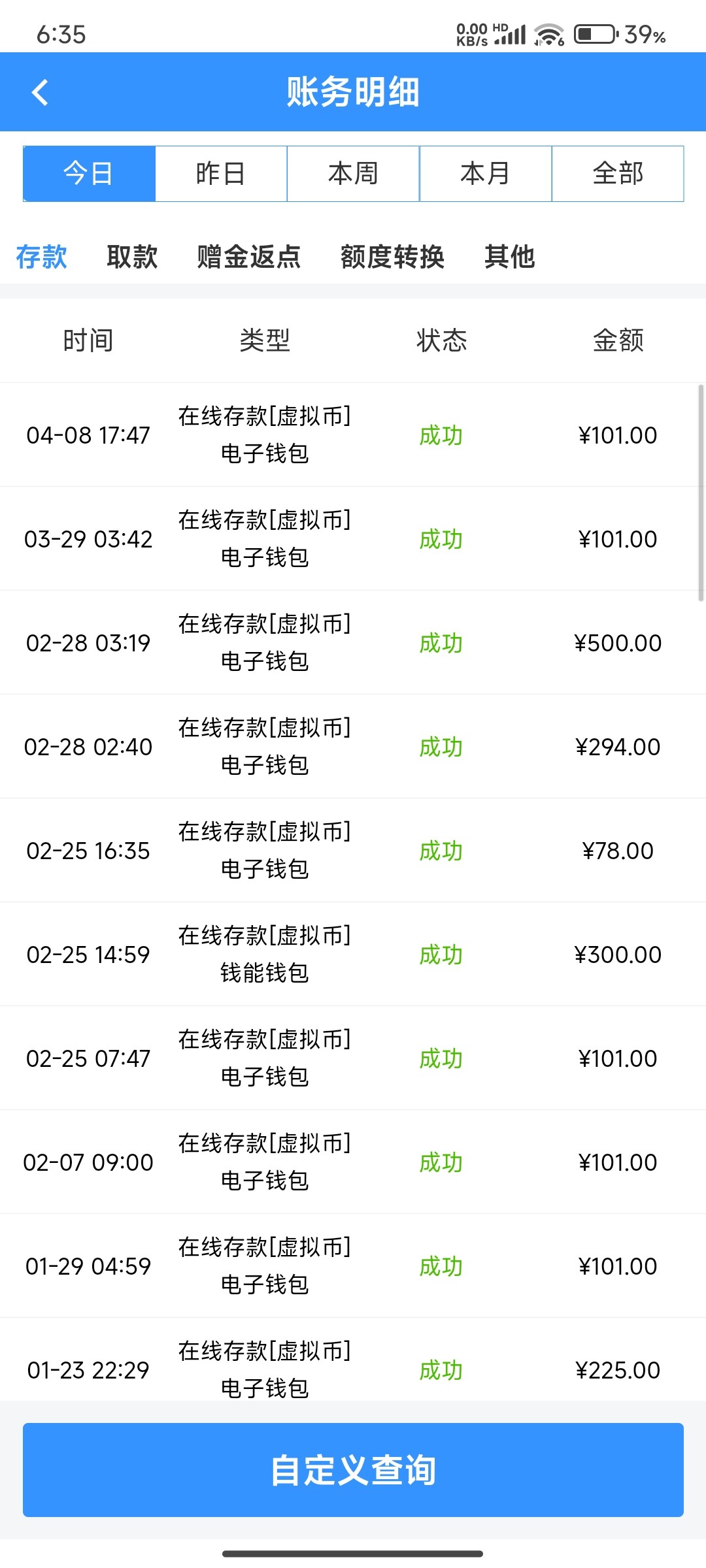Image resolution: width=706 pixels, height=1568 pixels.
Task: Show 全部 date range records
Action: pos(618,174)
